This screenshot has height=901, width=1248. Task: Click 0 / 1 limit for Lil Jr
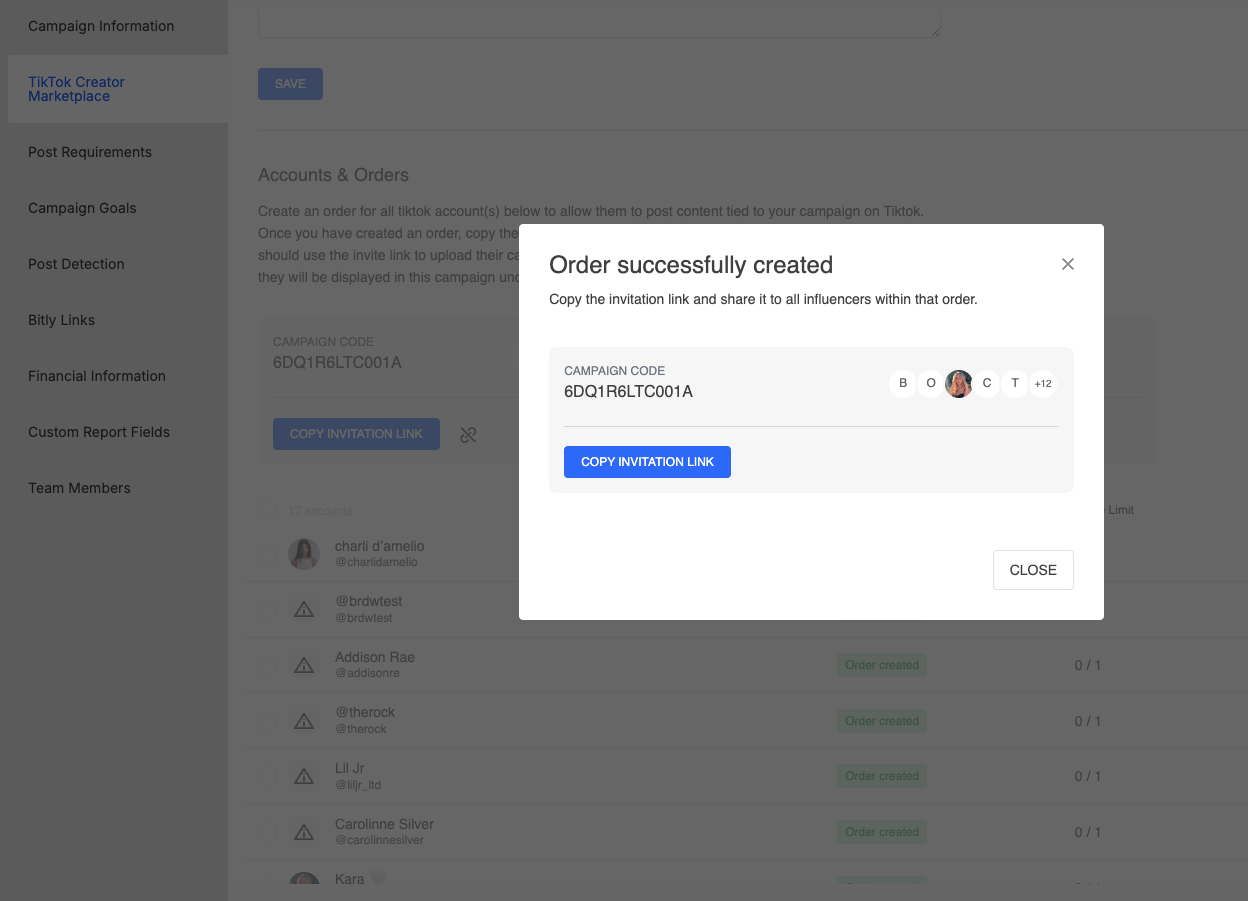(1087, 776)
